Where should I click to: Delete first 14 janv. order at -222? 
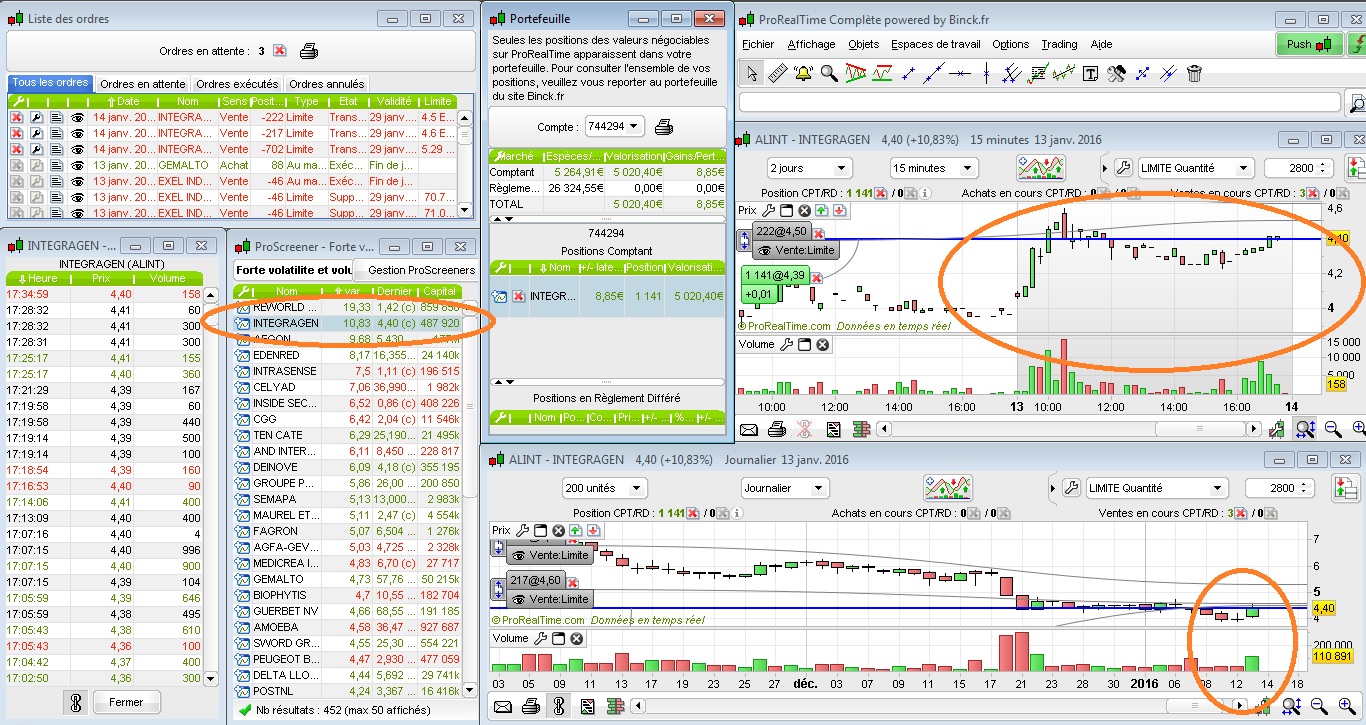17,117
